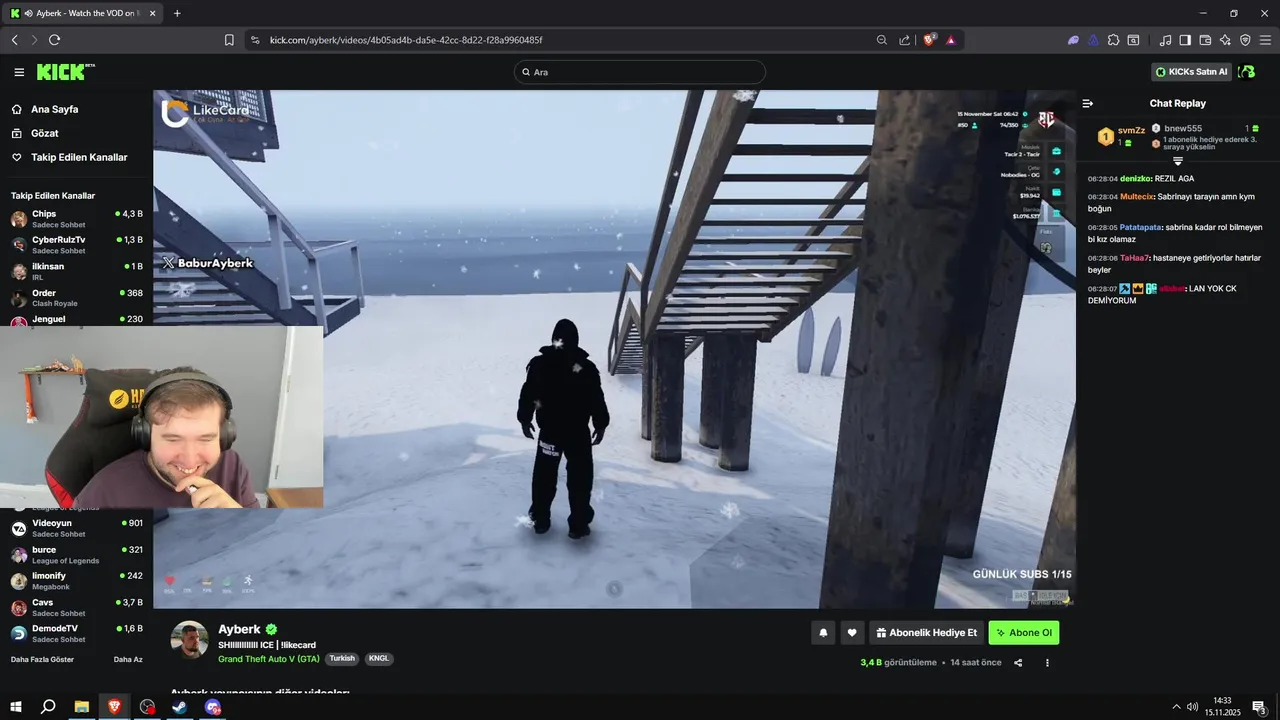Click top gifter svmZz in the leaderboard
Viewport: 1280px width, 720px height.
pyautogui.click(x=1131, y=131)
